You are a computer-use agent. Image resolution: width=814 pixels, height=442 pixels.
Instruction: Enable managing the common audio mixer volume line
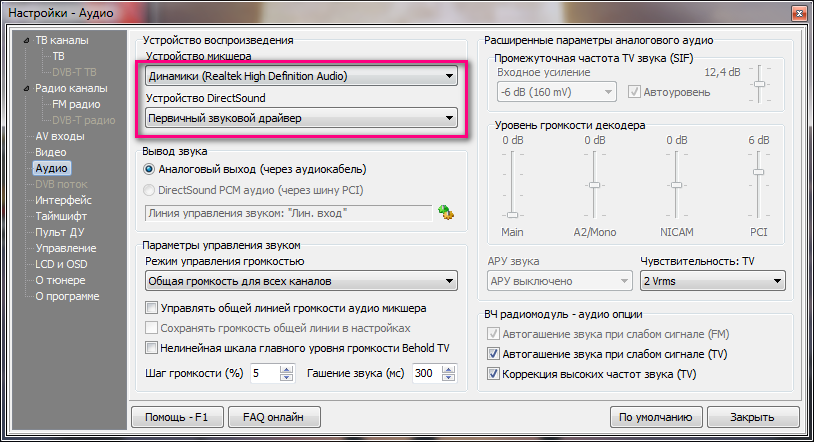click(152, 308)
